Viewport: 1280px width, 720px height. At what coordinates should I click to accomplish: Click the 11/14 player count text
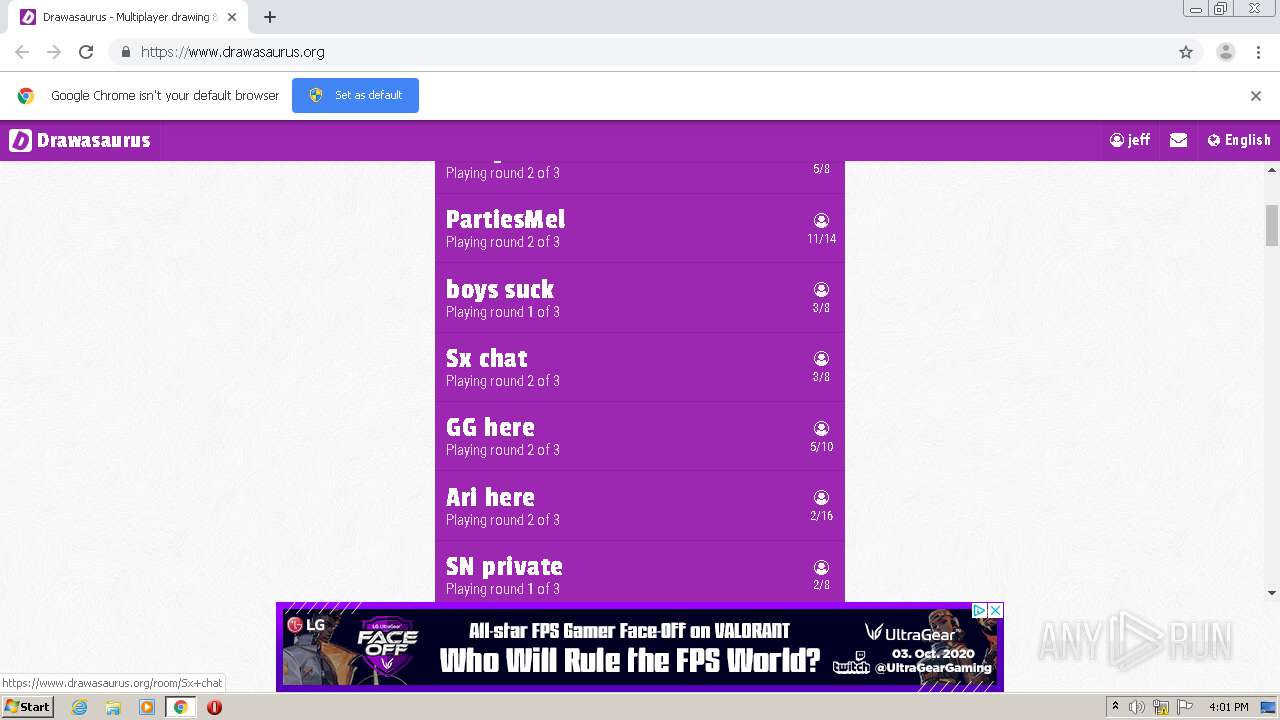pos(822,239)
